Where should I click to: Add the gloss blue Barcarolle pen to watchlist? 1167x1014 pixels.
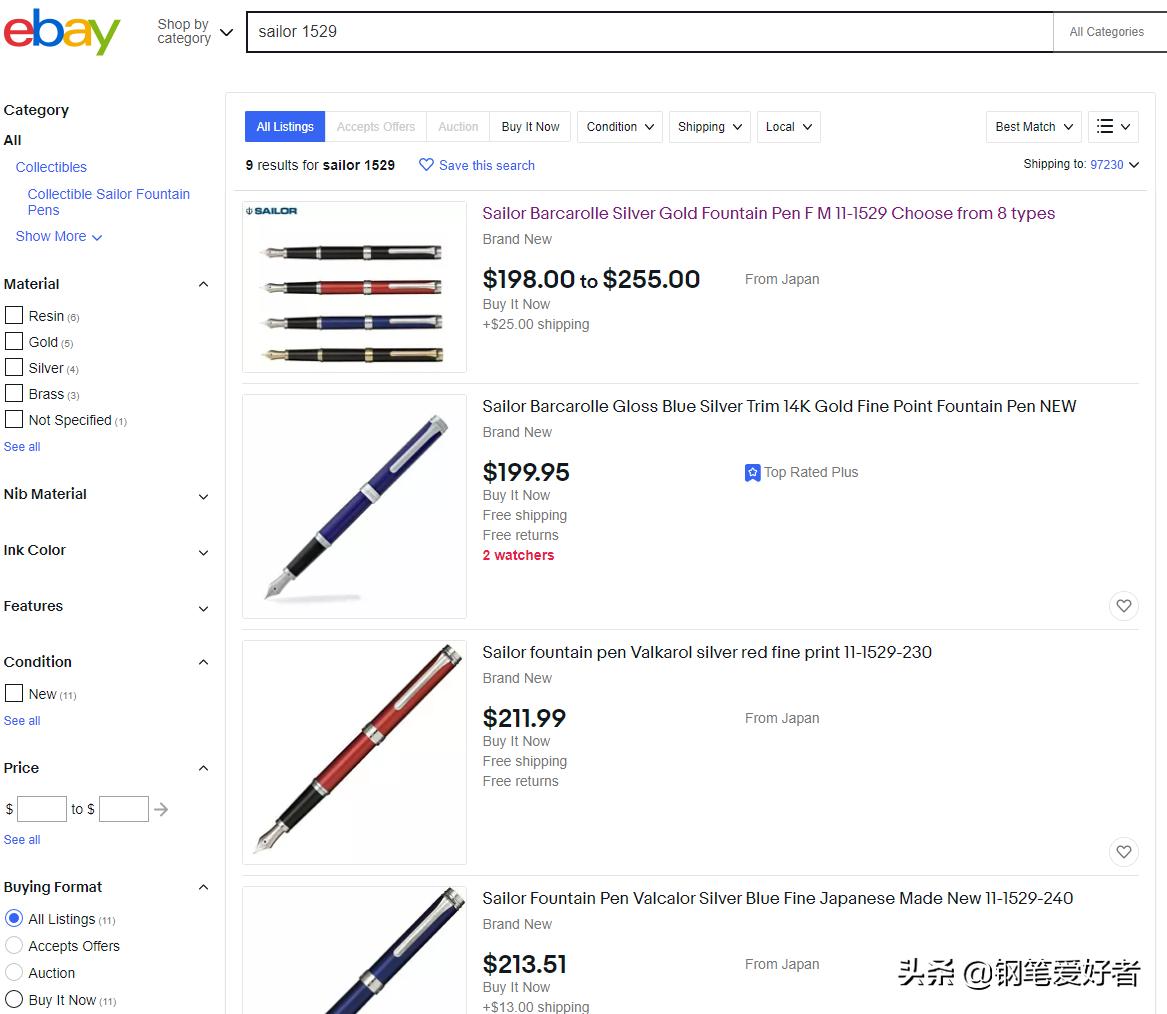[1124, 606]
